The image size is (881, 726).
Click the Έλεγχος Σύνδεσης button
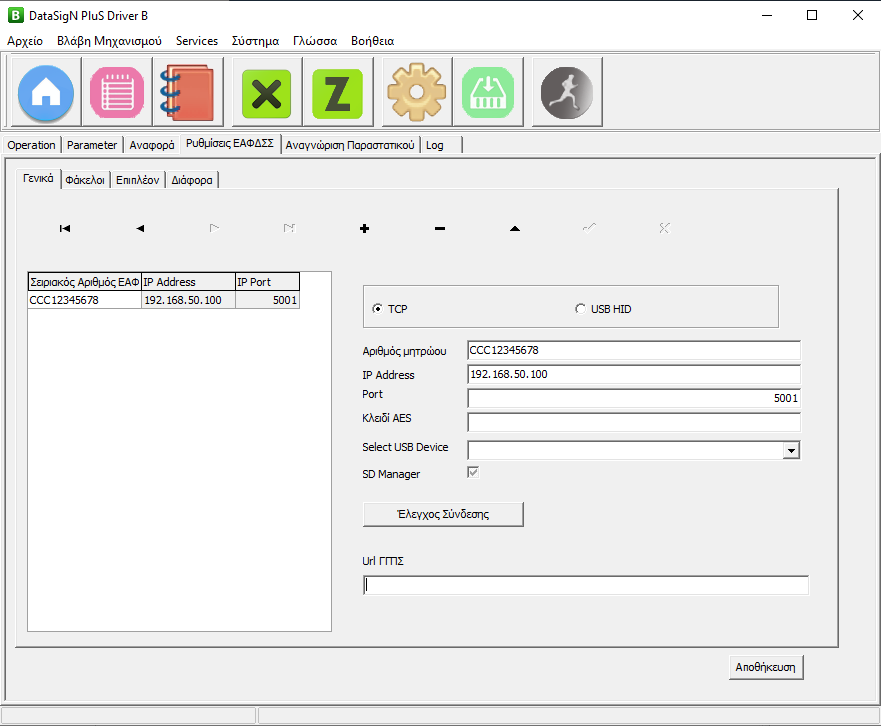(x=443, y=514)
